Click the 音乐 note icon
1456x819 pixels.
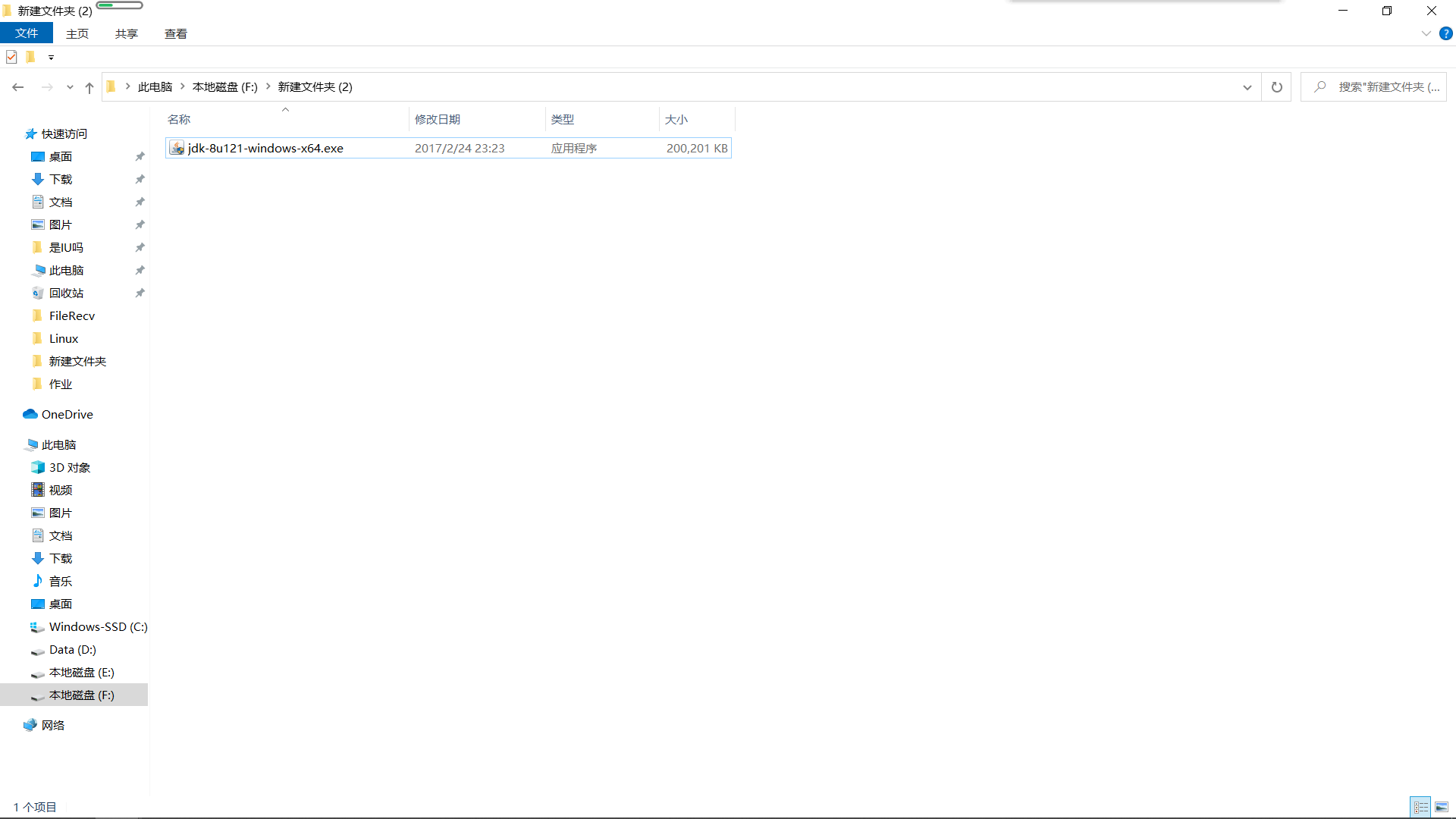click(38, 581)
